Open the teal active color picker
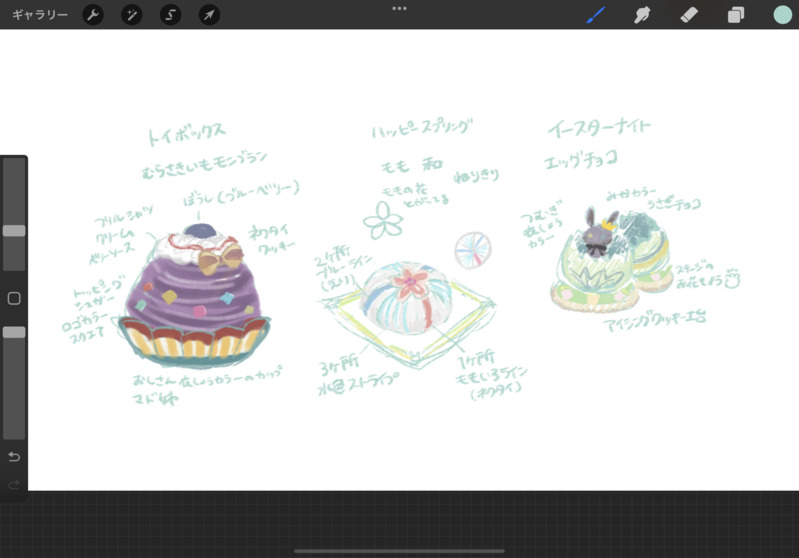The width and height of the screenshot is (799, 558). click(783, 15)
